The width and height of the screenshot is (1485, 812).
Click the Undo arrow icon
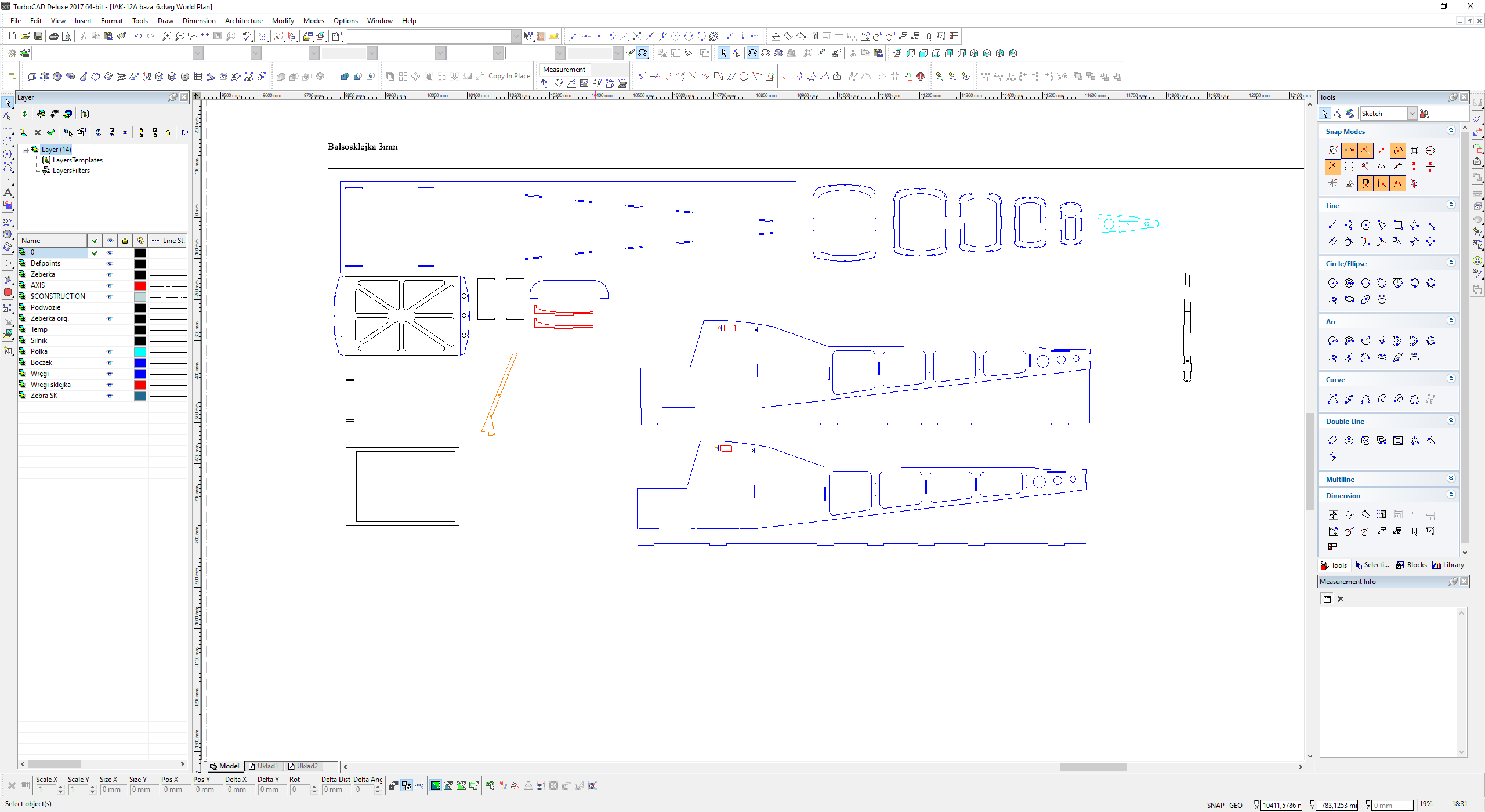(137, 36)
